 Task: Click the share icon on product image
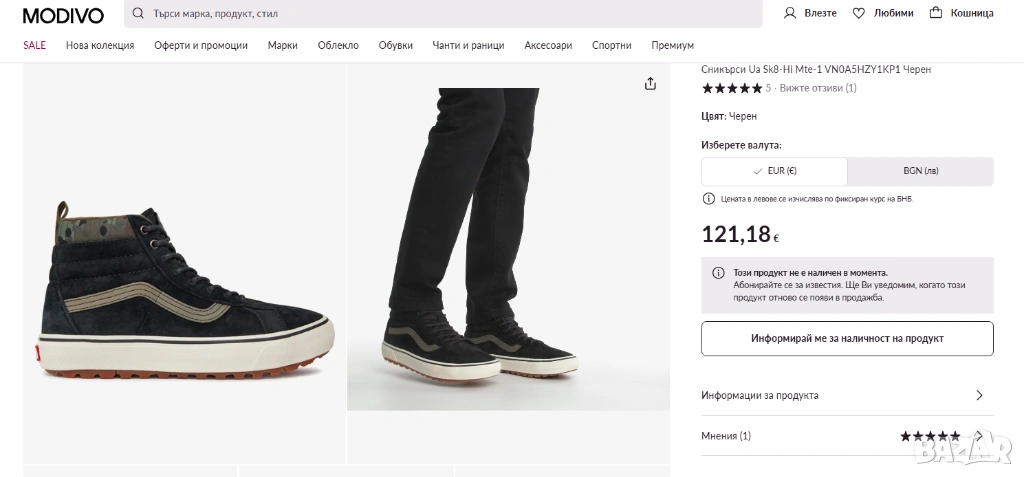(650, 84)
